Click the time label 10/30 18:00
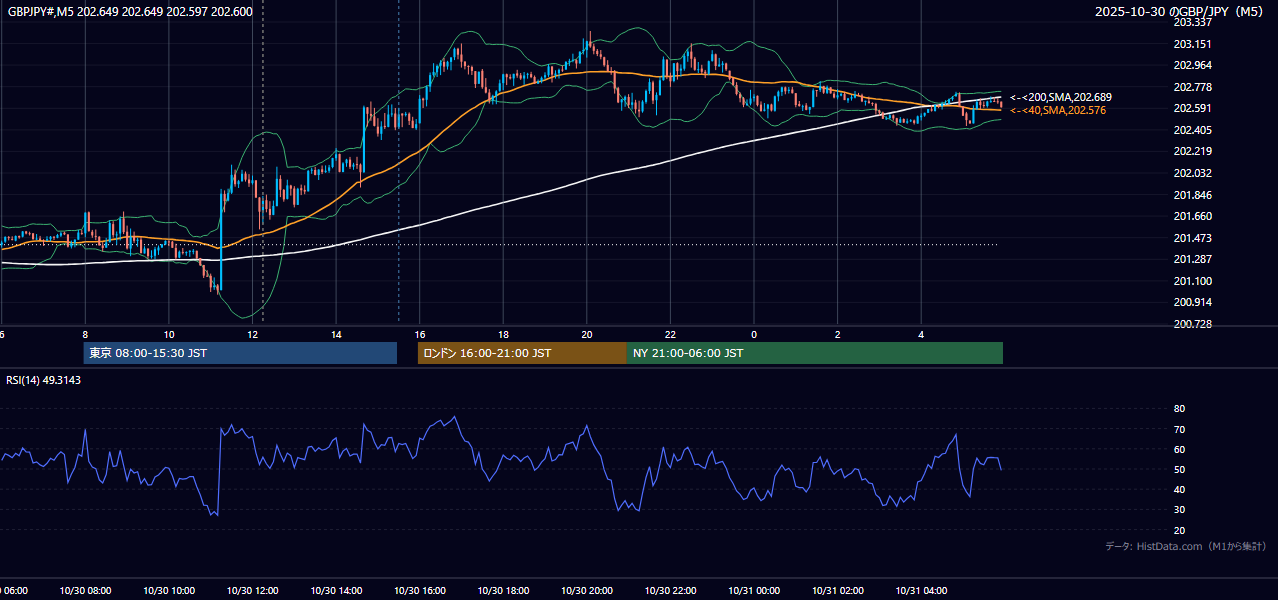This screenshot has width=1278, height=600. (x=503, y=591)
